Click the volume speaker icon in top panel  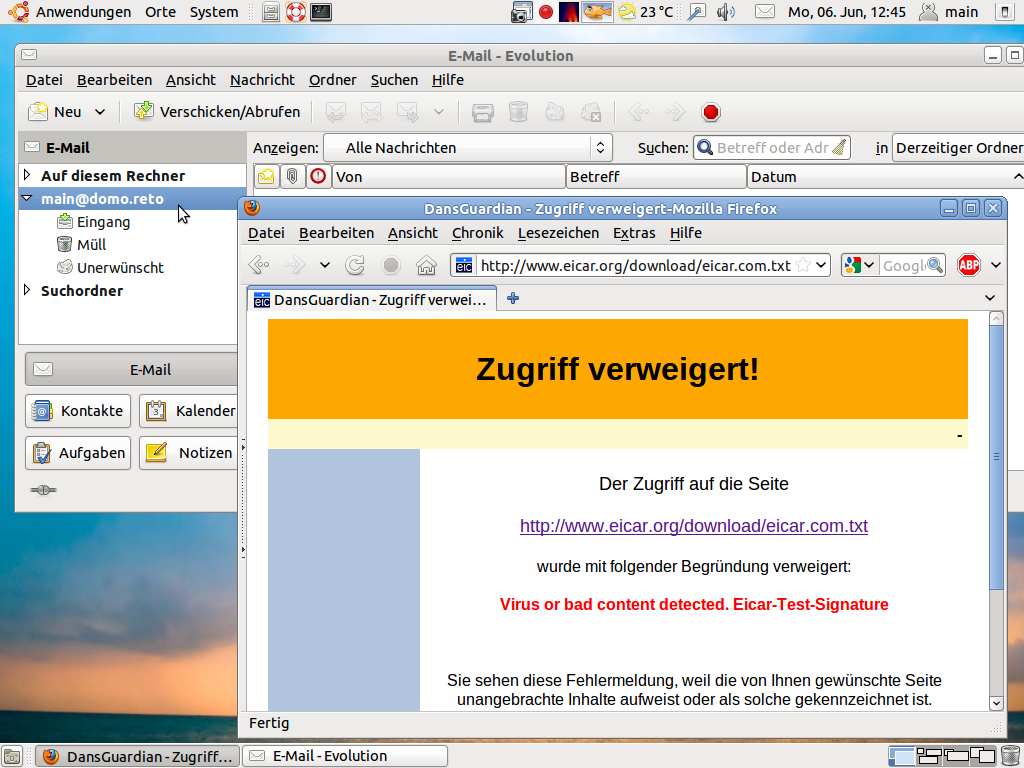pos(726,12)
